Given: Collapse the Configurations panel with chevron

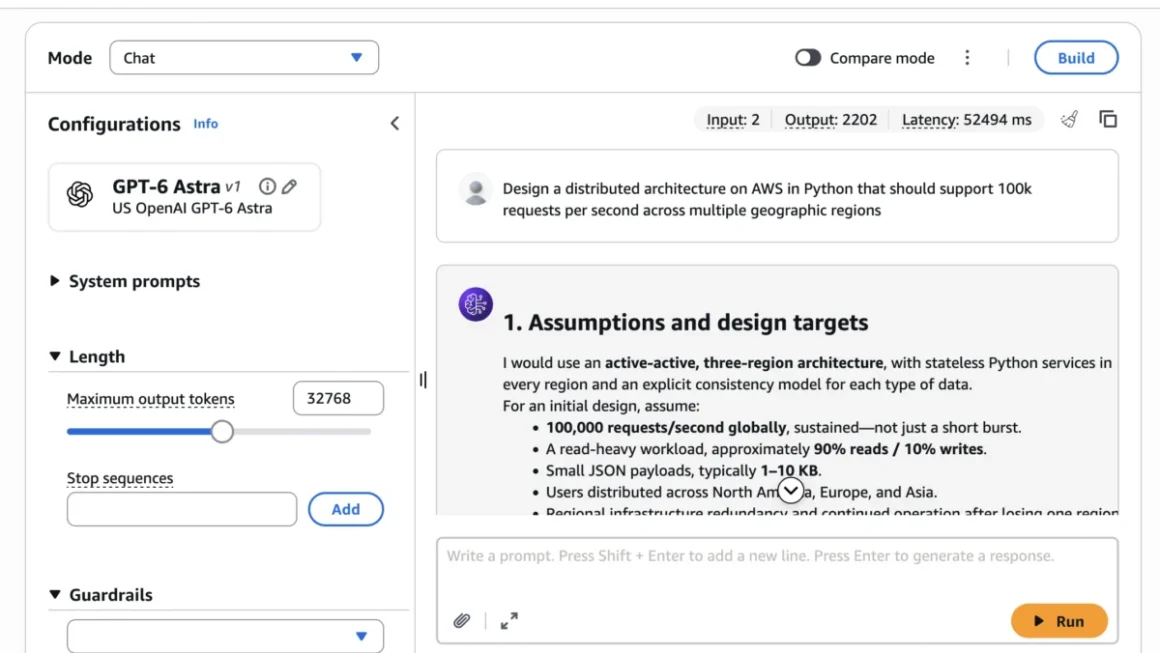Looking at the screenshot, I should tap(394, 124).
